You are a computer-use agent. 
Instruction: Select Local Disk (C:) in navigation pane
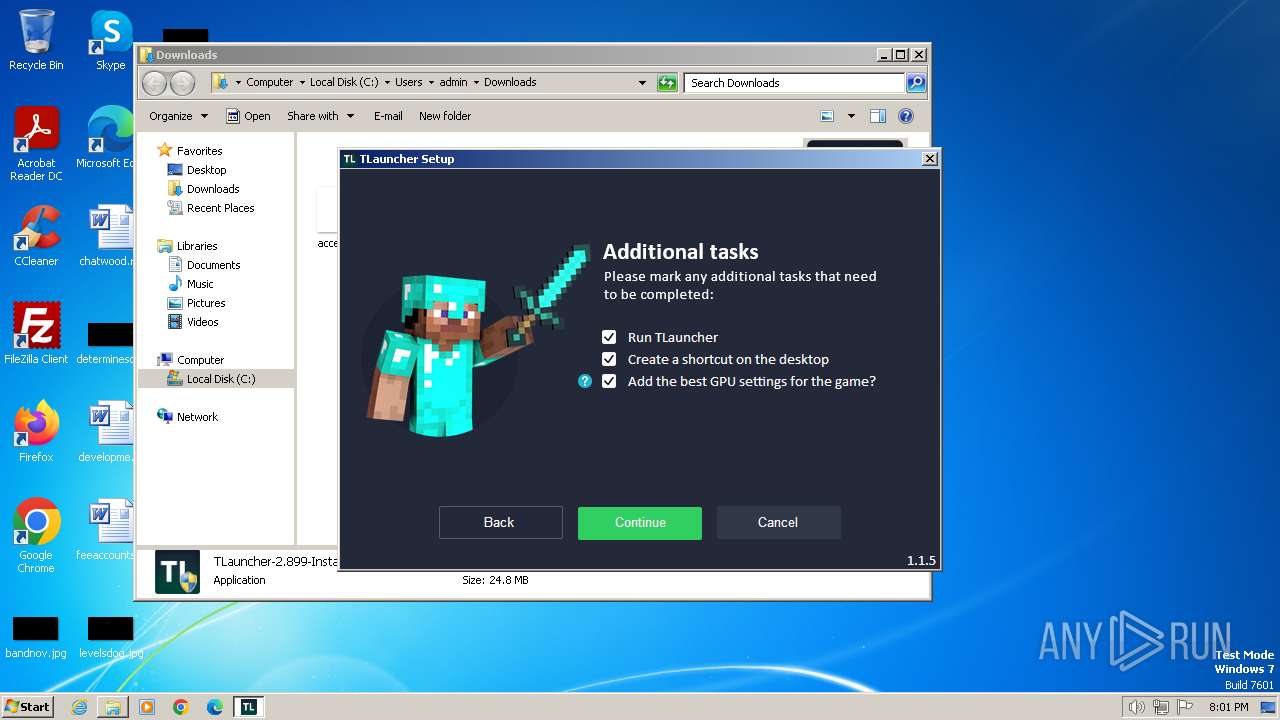pos(220,379)
